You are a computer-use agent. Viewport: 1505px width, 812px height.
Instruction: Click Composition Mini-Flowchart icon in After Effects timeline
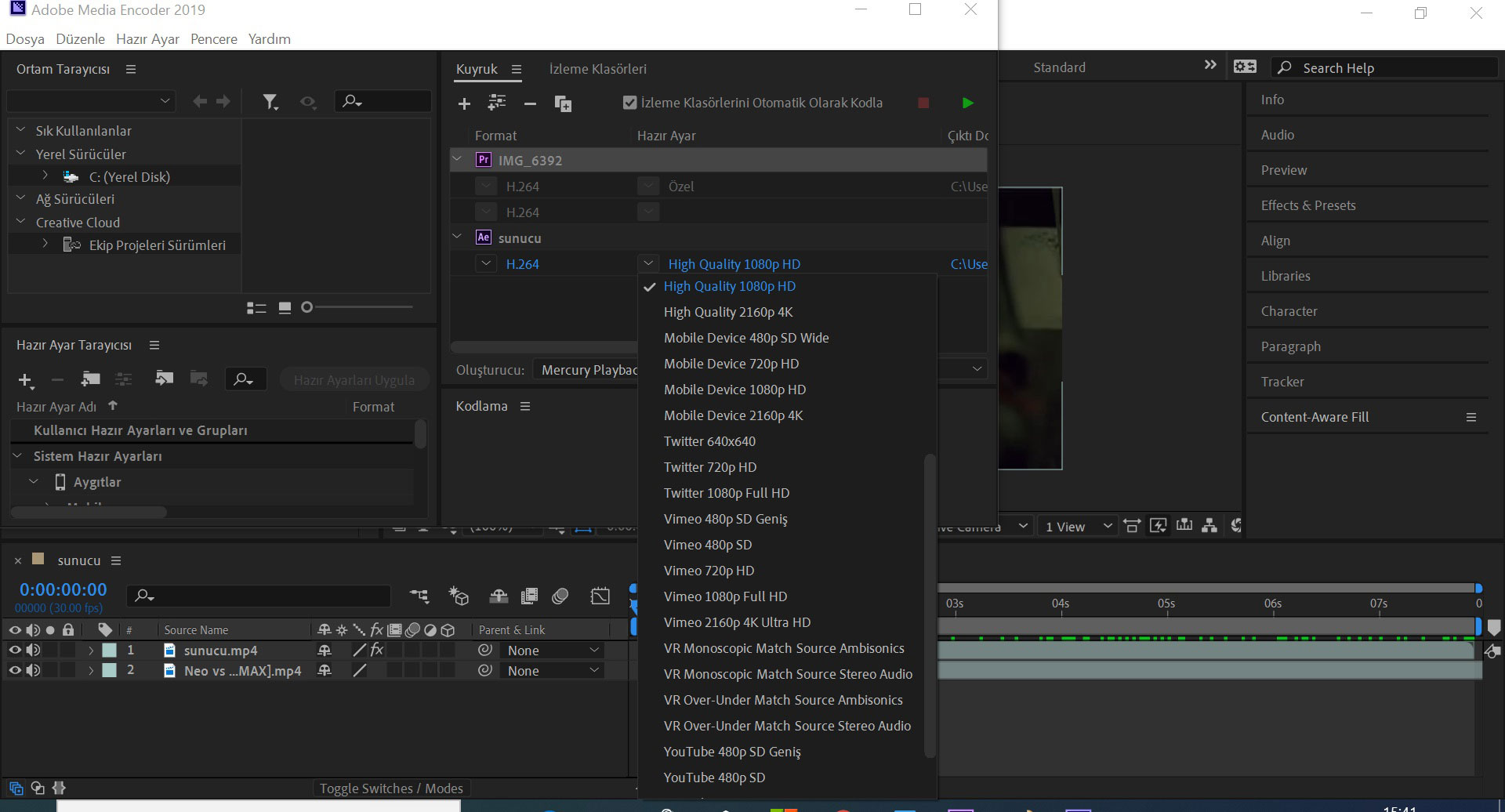(x=419, y=596)
